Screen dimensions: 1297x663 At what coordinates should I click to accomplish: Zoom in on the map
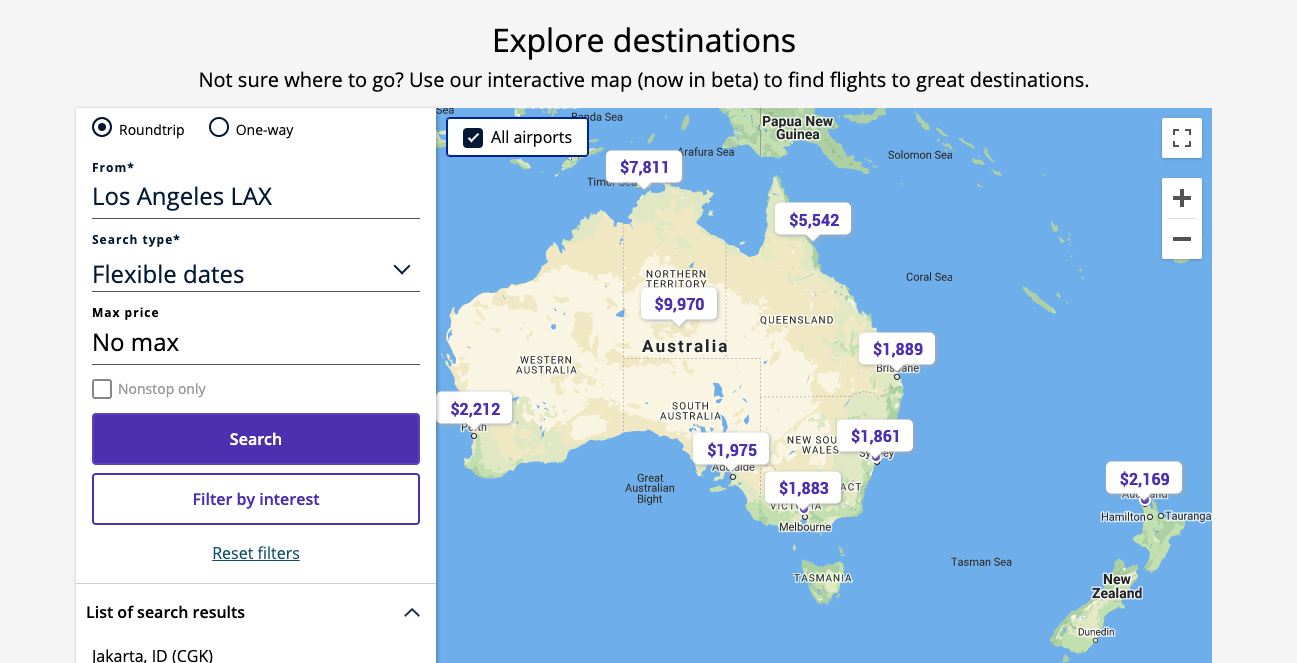click(1181, 198)
